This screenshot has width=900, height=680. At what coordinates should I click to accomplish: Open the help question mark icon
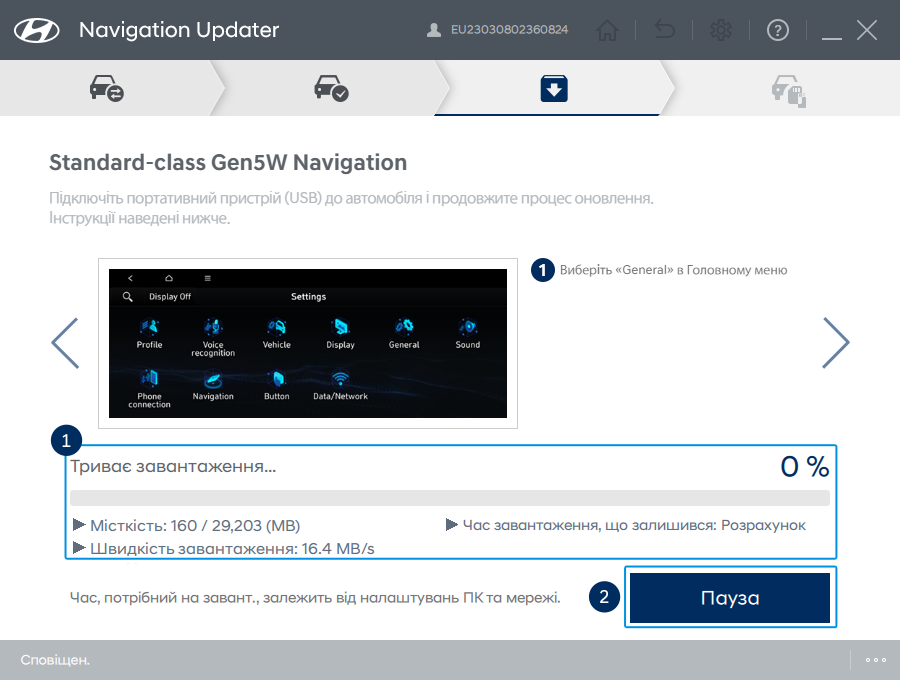coord(778,30)
